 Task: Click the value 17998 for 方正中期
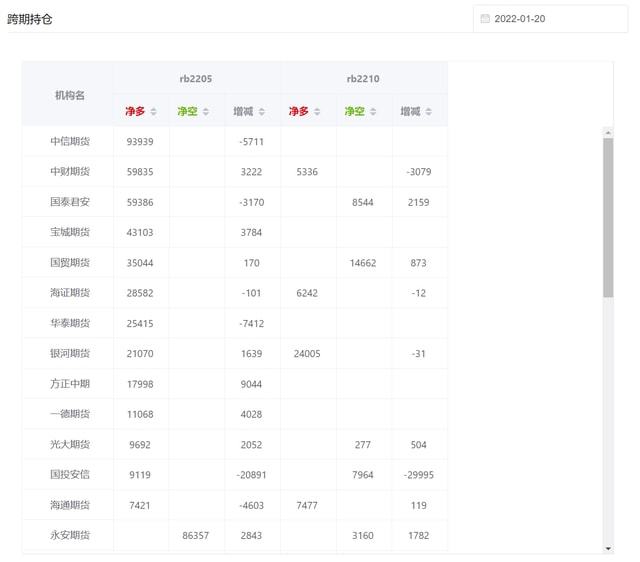140,384
